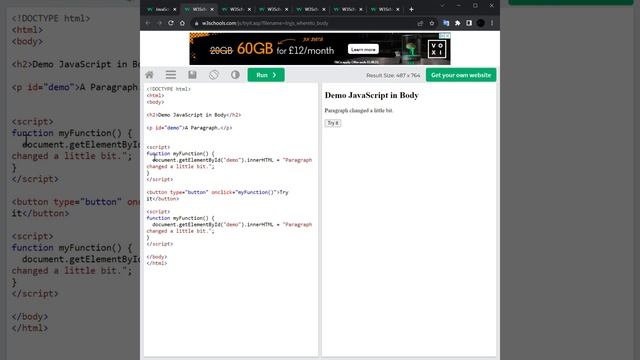The width and height of the screenshot is (640, 360).
Task: Maximize the browser window
Action: (x=475, y=6)
